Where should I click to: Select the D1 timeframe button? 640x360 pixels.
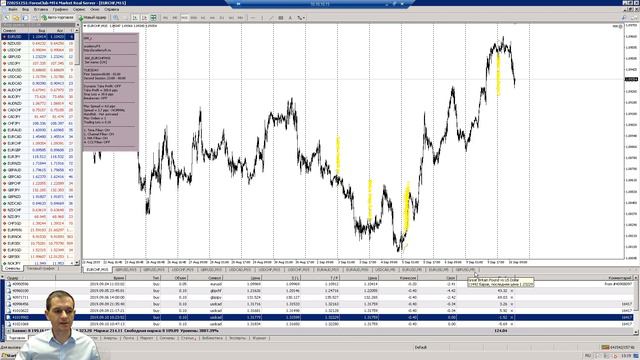pyautogui.click(x=222, y=18)
